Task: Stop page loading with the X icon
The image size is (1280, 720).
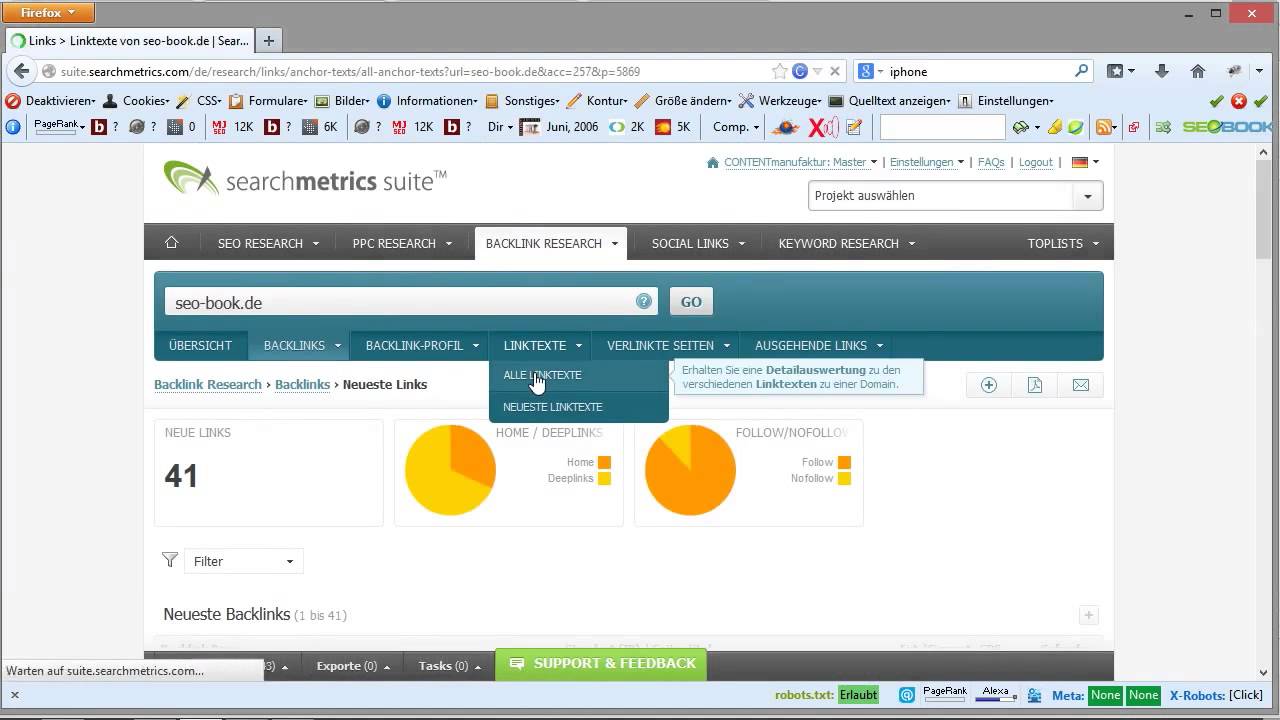Action: 835,71
